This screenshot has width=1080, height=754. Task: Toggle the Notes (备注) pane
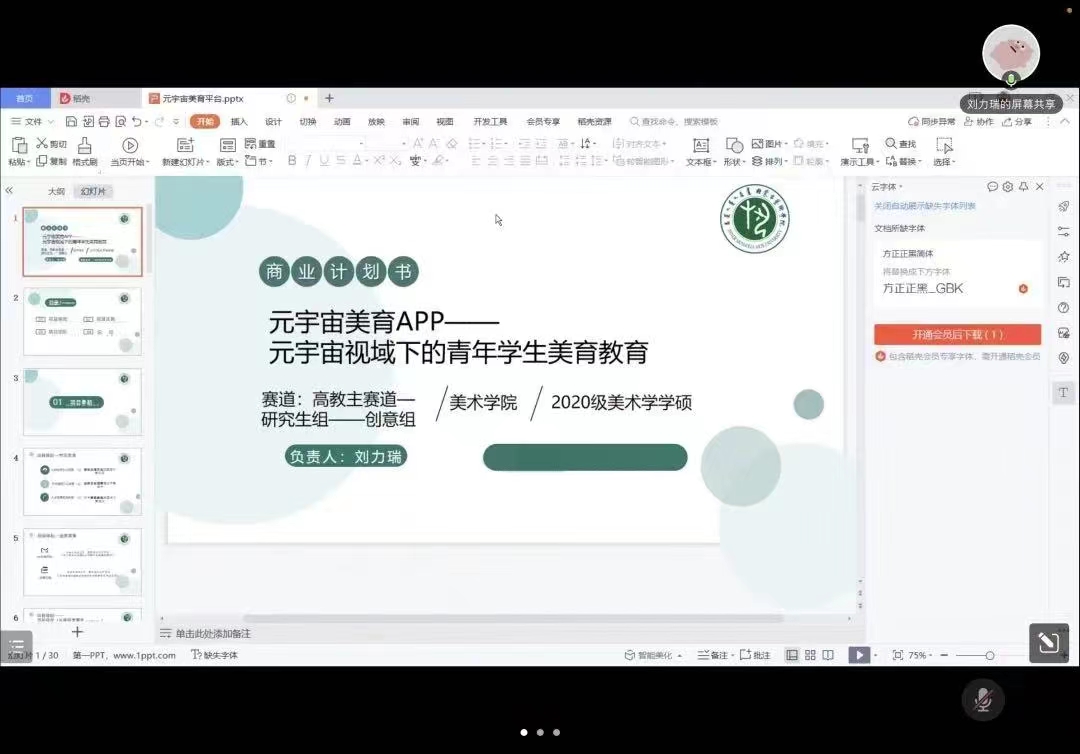tap(713, 655)
